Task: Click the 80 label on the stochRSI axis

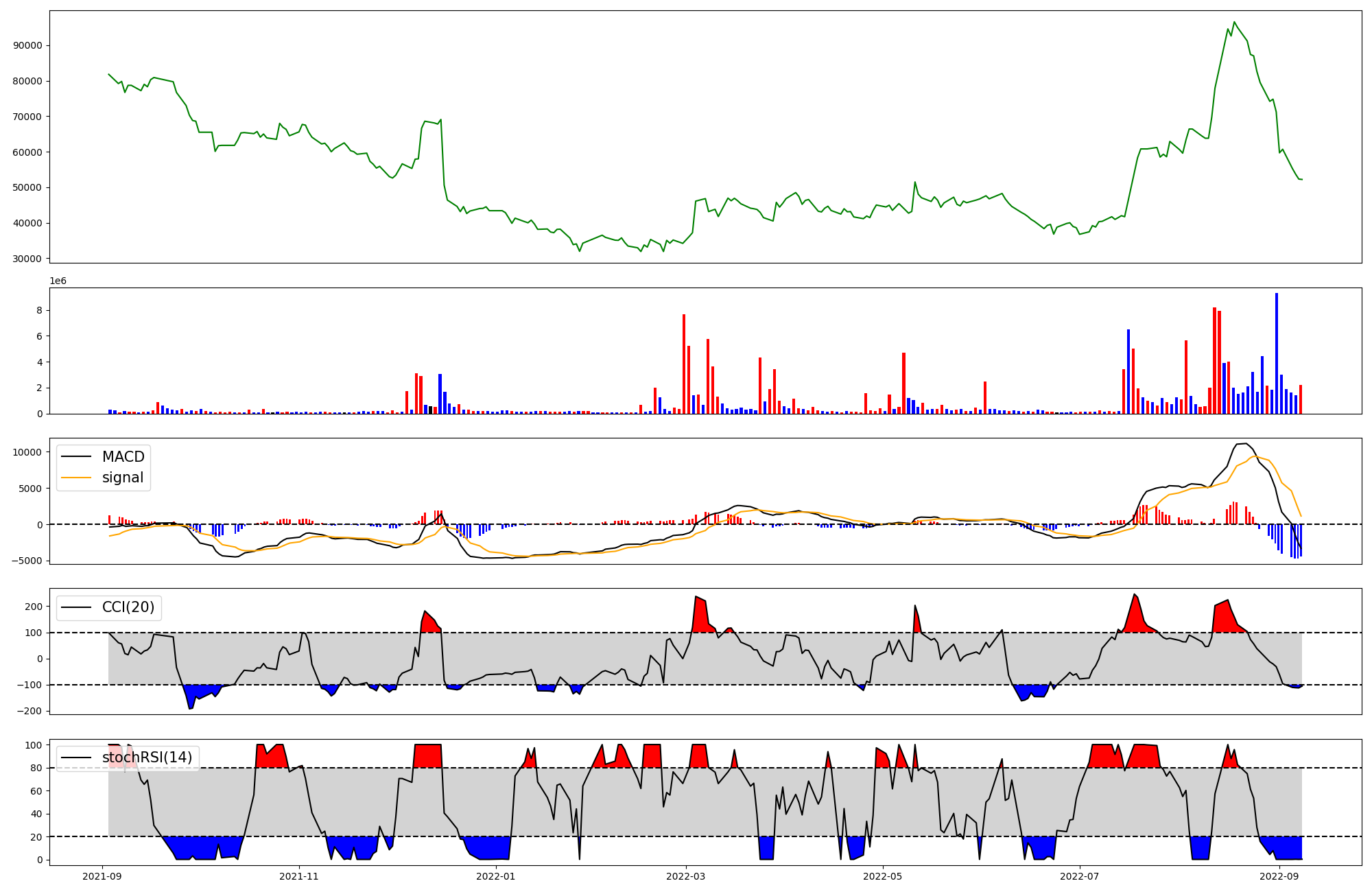Action: click(36, 768)
